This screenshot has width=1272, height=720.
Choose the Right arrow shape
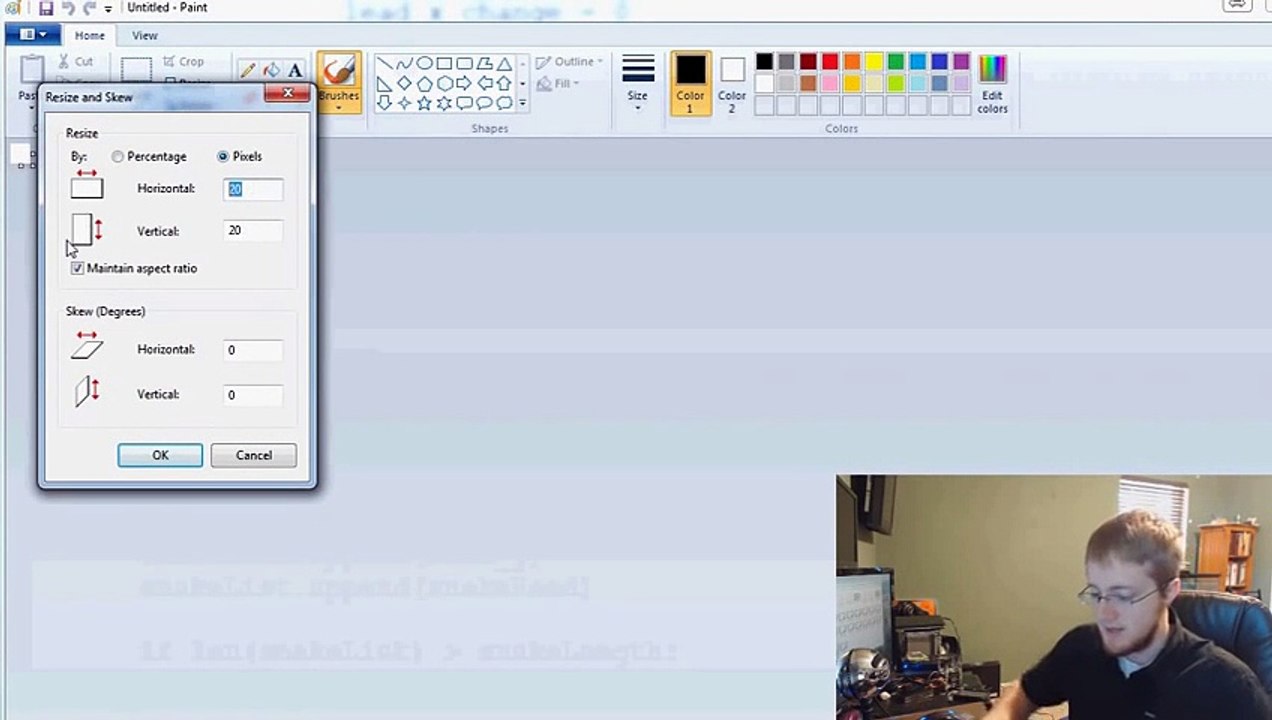[464, 83]
